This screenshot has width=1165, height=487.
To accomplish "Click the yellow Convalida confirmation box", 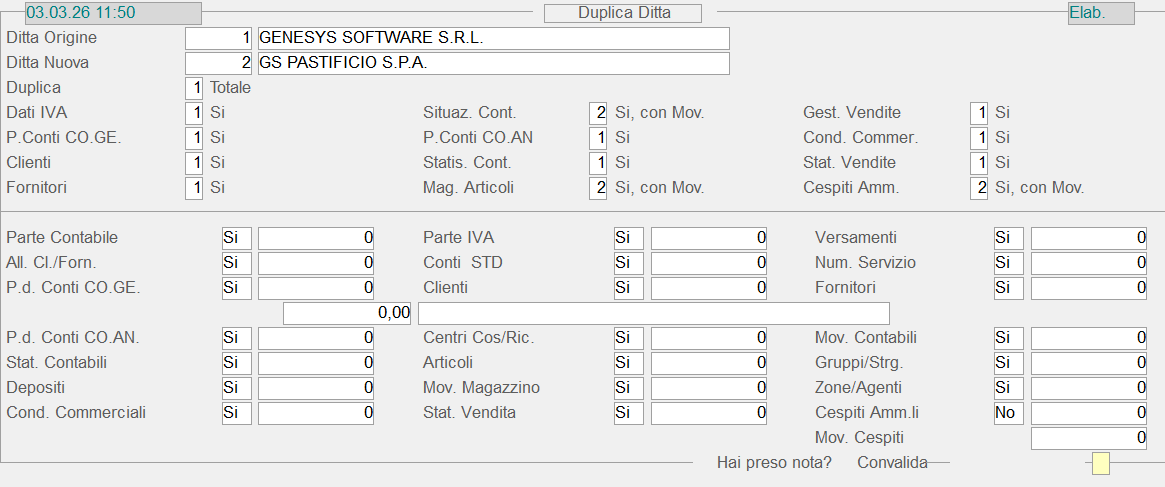I will click(x=1100, y=463).
